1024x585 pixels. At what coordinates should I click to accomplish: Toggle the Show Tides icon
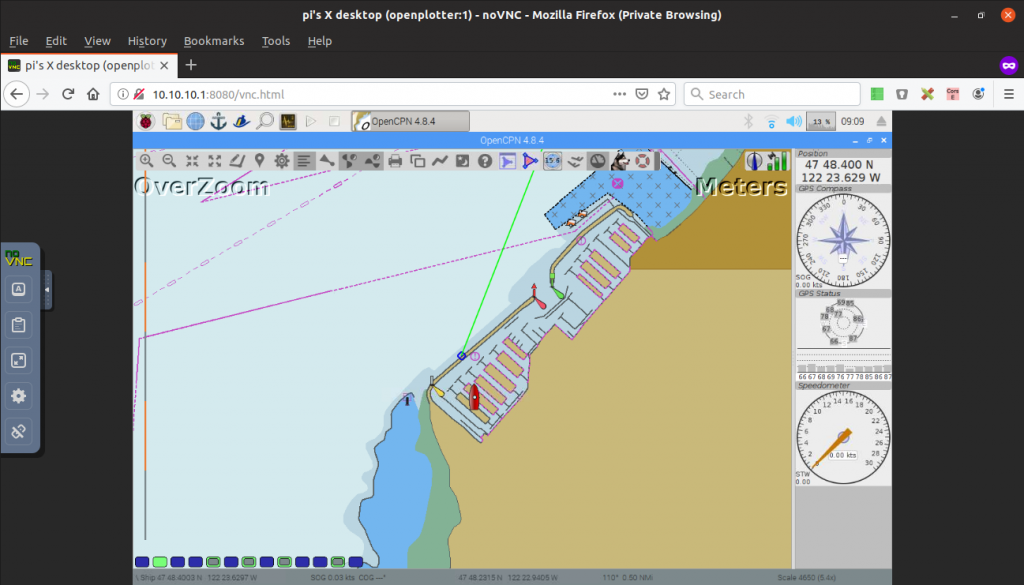(372, 161)
